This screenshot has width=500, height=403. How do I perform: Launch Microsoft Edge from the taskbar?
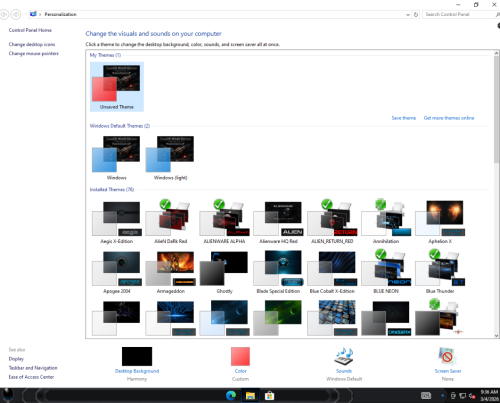pyautogui.click(x=231, y=396)
